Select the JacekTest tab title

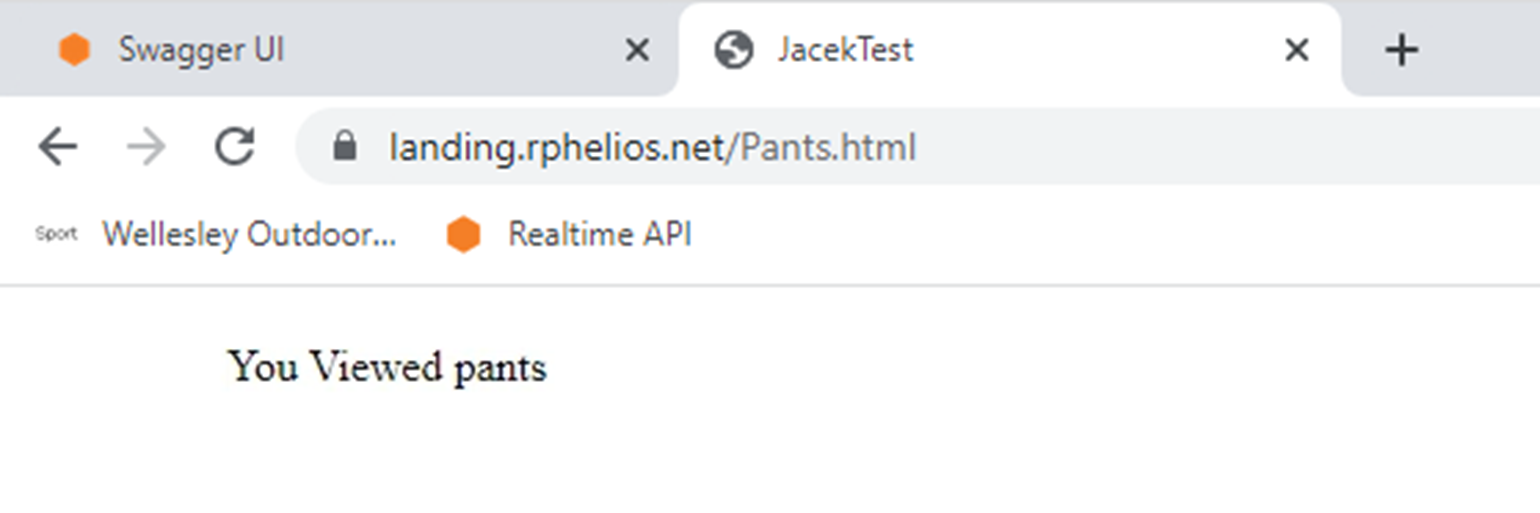tap(846, 49)
